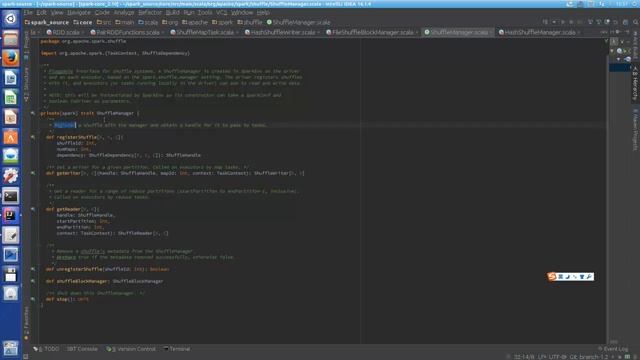Viewport: 640px width, 360px height.
Task: Click the cursor position 32:14 indicator
Action: click(524, 357)
